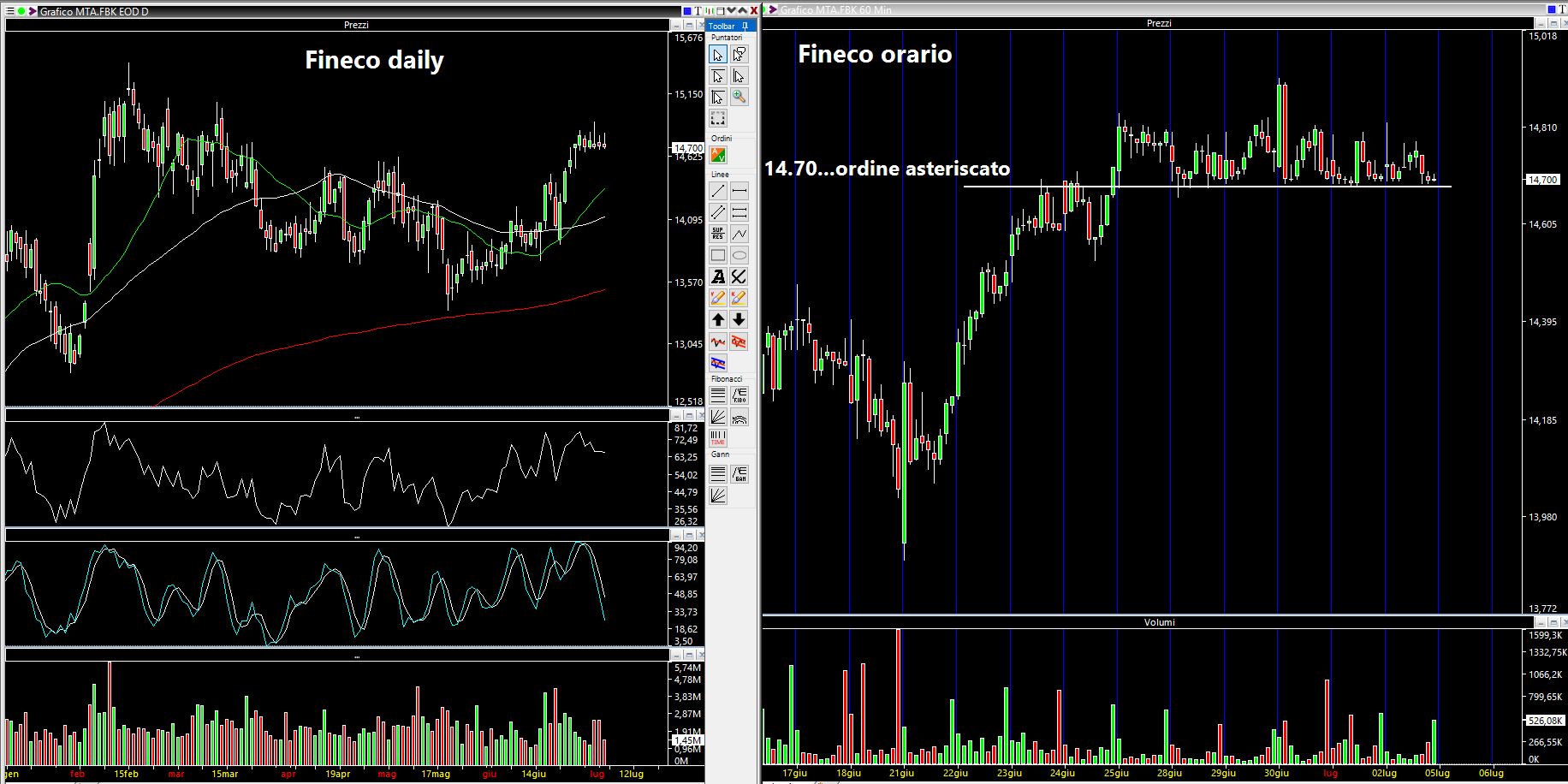Select the Fibonacci TIME zones tool
This screenshot has width=1568, height=784.
coord(718,438)
